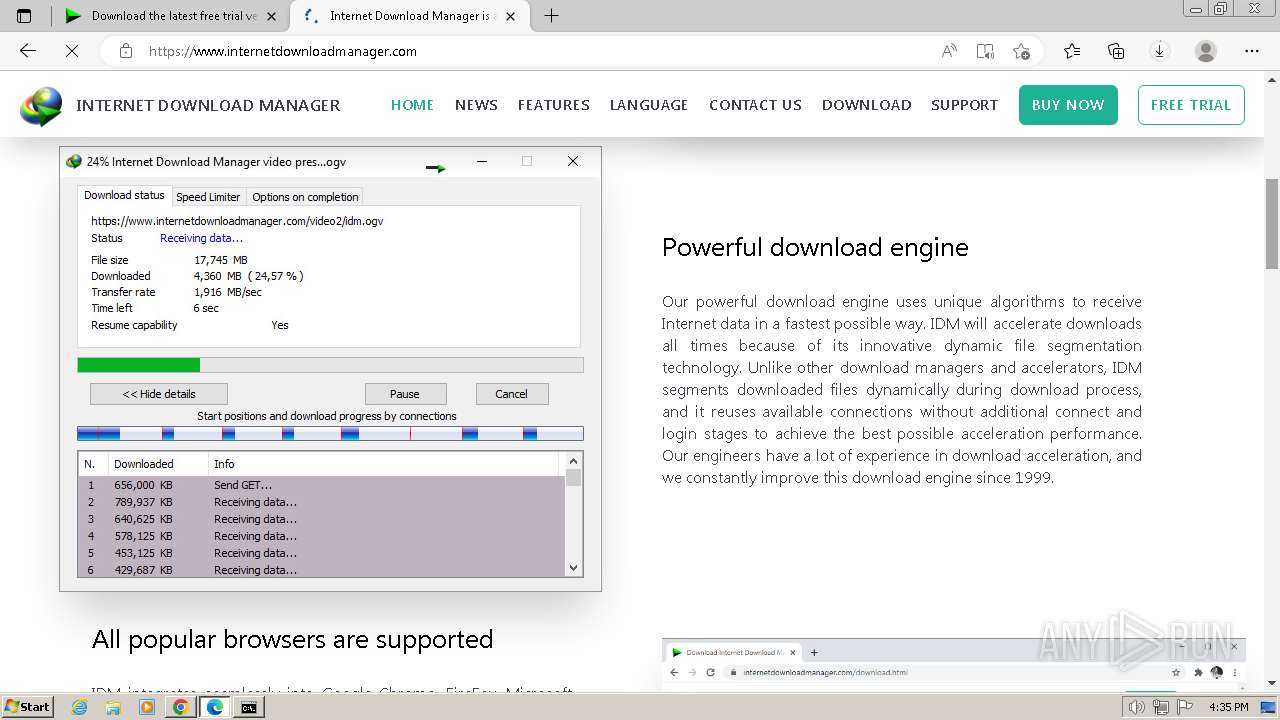The image size is (1280, 720).
Task: Open Read aloud in Edge toolbar
Action: 949,51
